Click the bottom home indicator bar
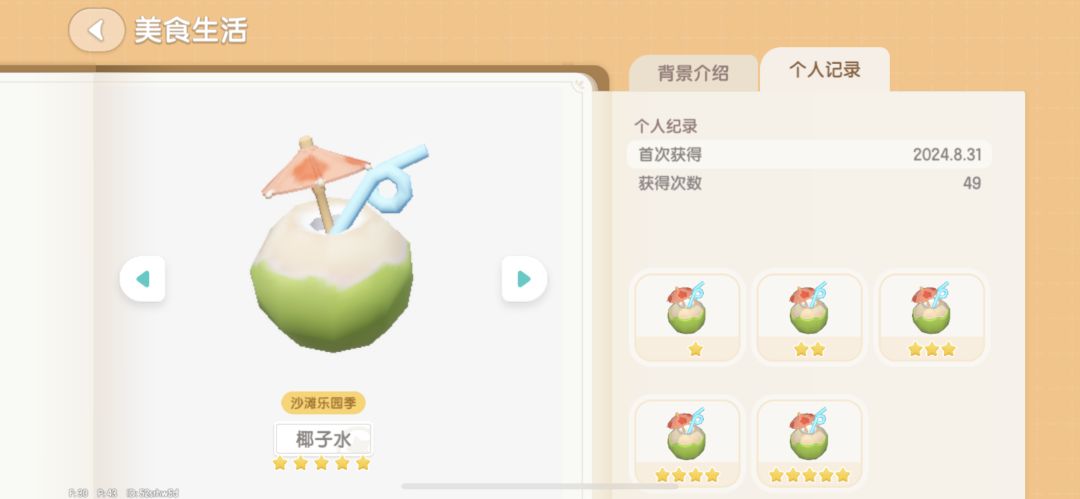Viewport: 1080px width, 499px height. (x=540, y=486)
